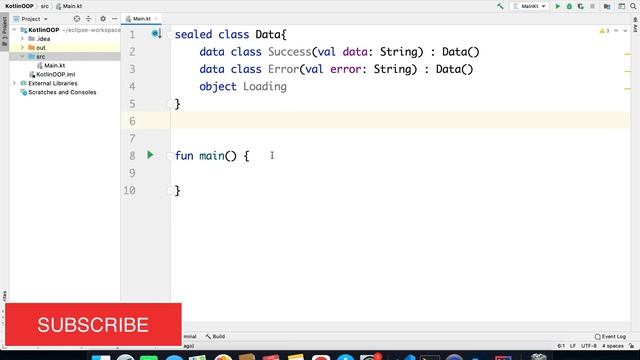Place cursor on empty line 6

(x=400, y=121)
